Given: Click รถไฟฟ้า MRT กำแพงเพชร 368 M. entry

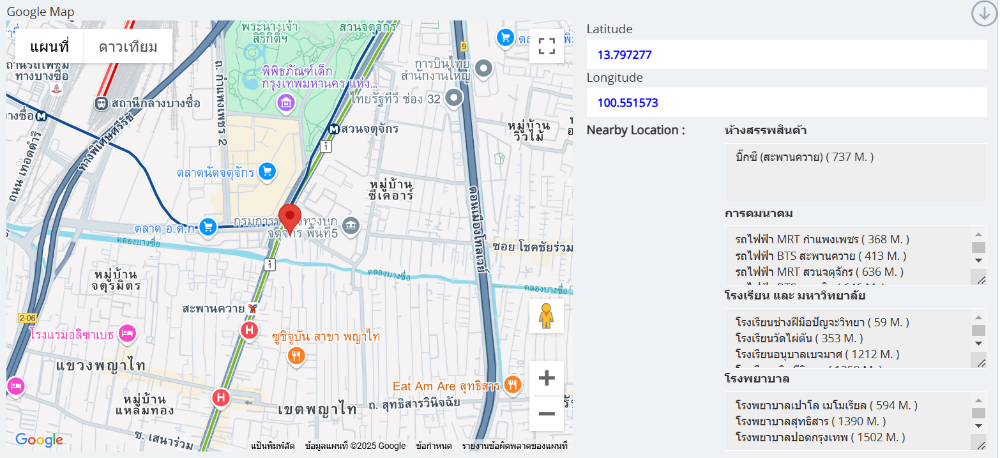Looking at the screenshot, I should (x=822, y=239).
